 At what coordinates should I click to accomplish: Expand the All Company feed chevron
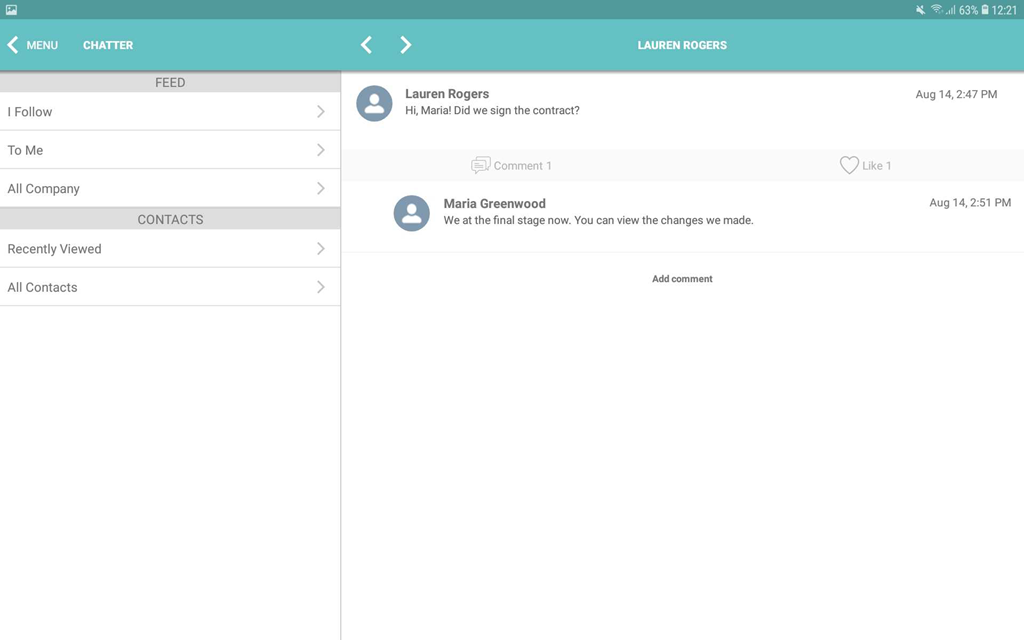320,188
